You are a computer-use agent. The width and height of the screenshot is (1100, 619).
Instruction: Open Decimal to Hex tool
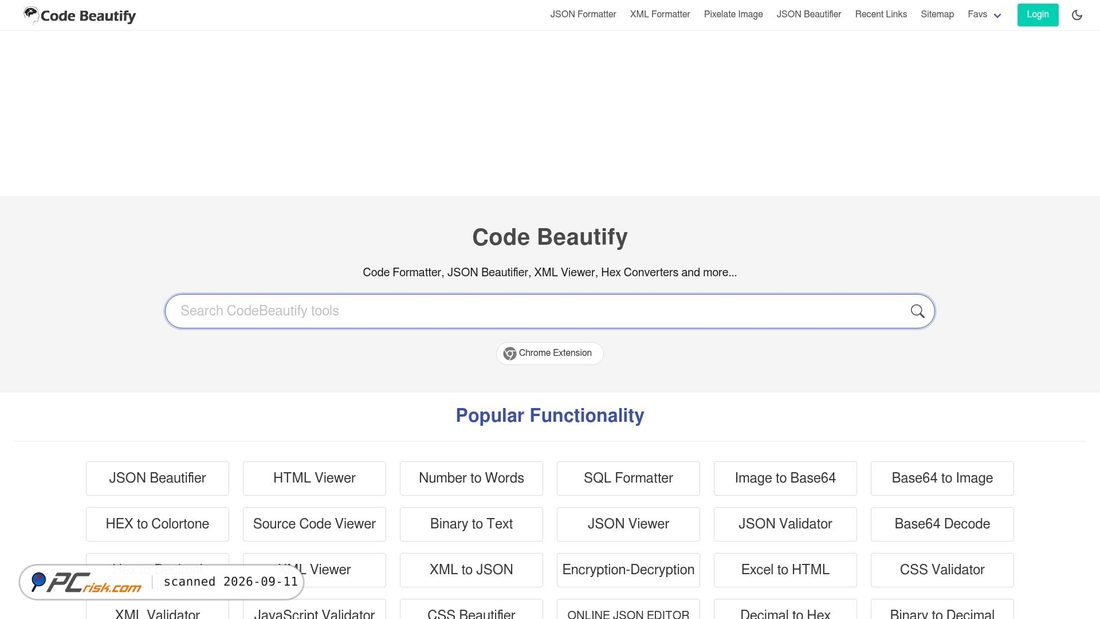point(785,609)
